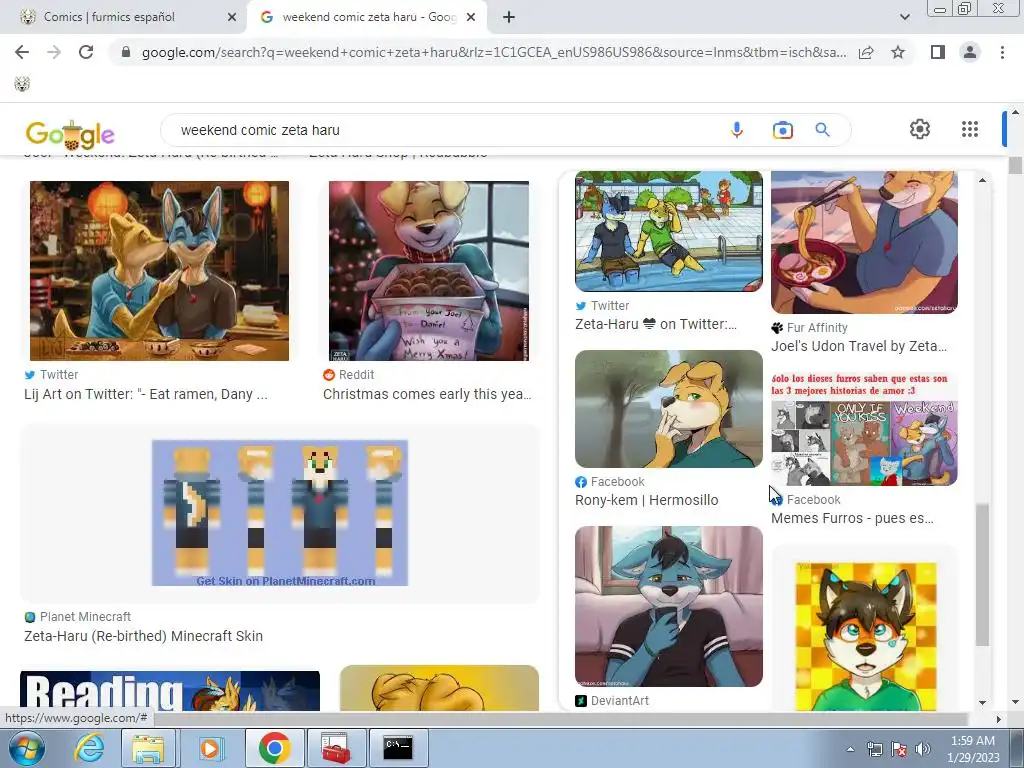Open the udon noodles artwork thumbnail
1024x768 pixels.
pos(864,242)
